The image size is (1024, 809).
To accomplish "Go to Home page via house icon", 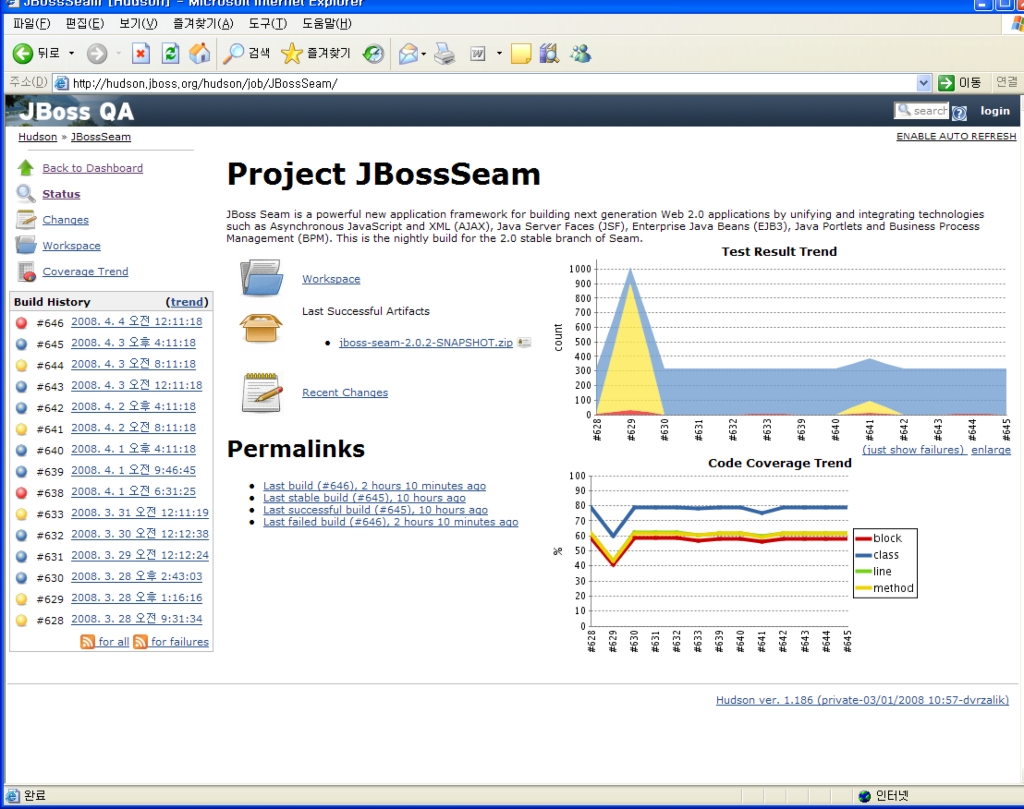I will click(x=200, y=54).
